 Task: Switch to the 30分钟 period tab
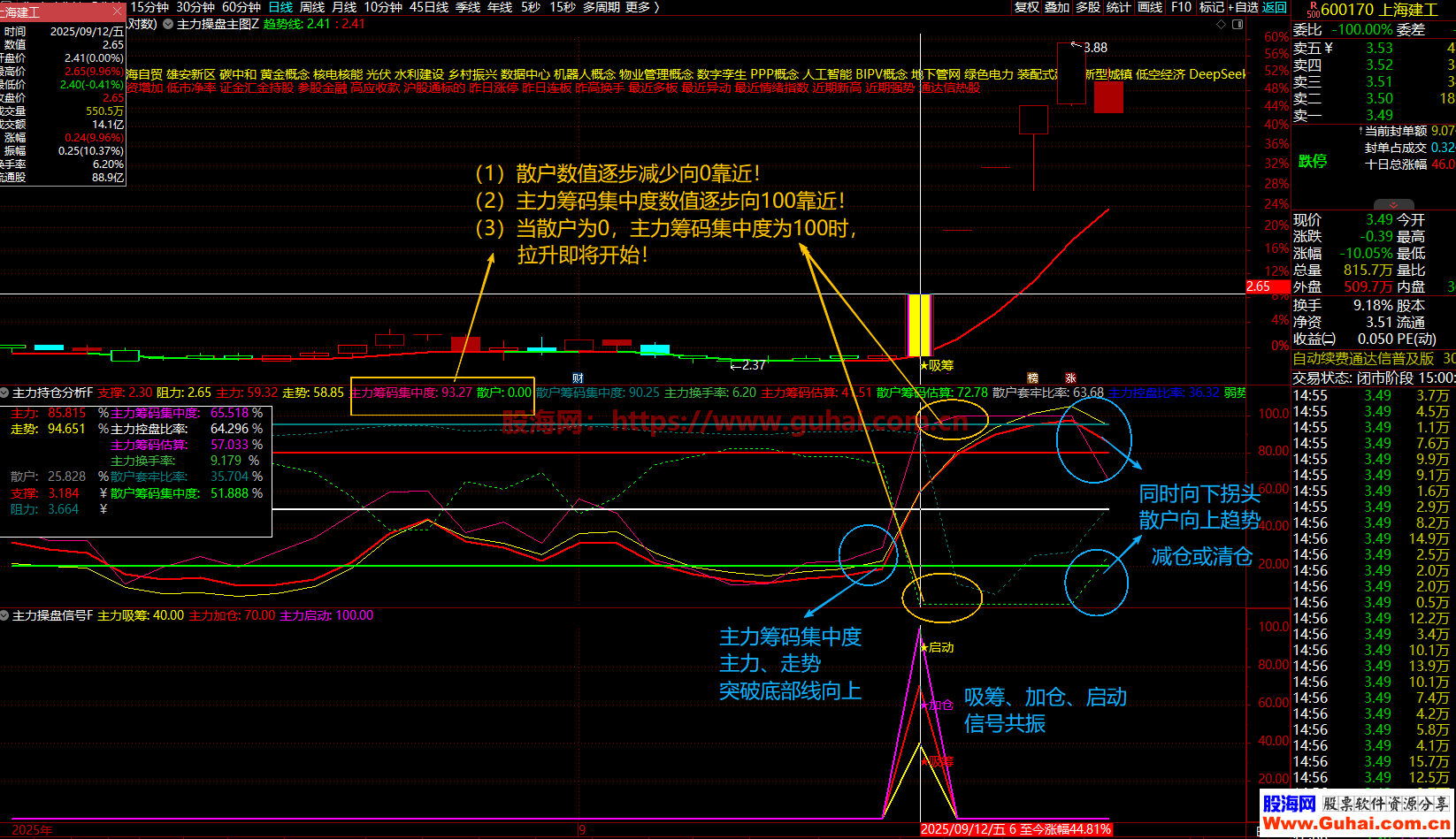tap(195, 7)
